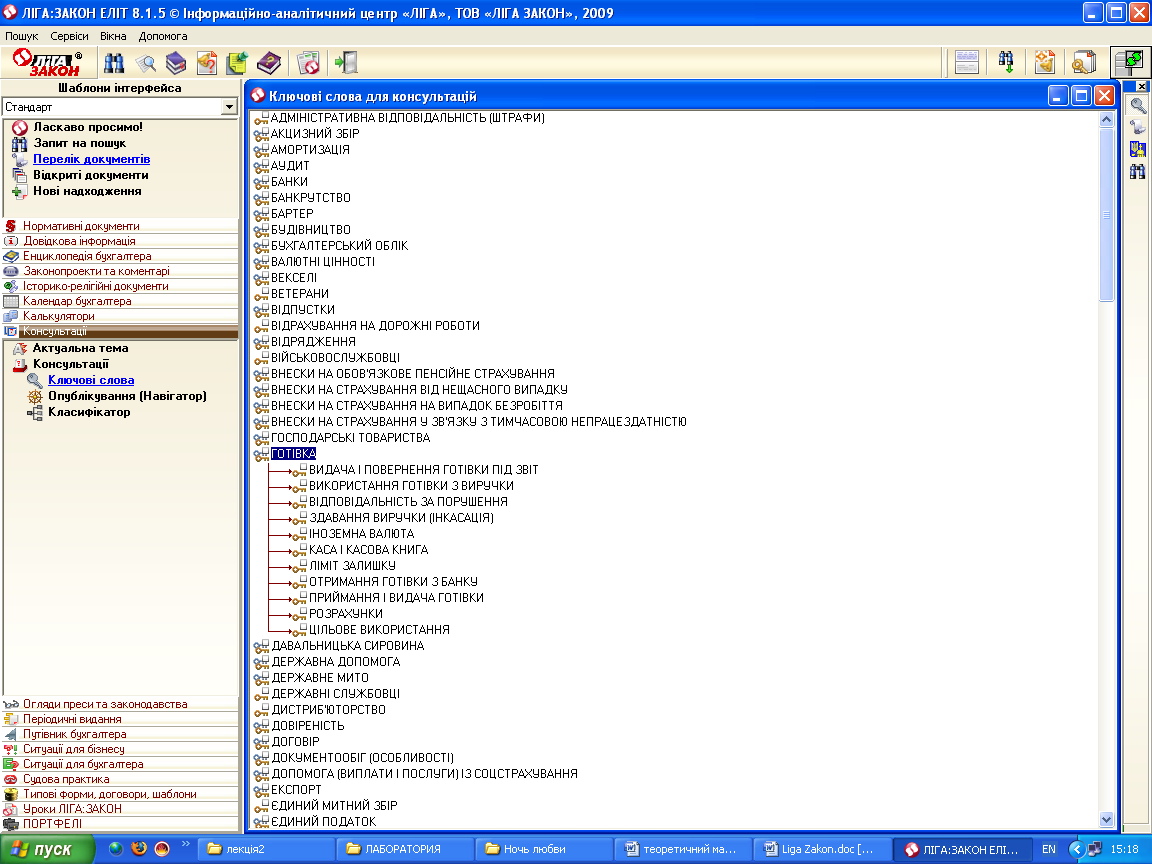Click the keyword list scroll down arrow

pos(1106,819)
